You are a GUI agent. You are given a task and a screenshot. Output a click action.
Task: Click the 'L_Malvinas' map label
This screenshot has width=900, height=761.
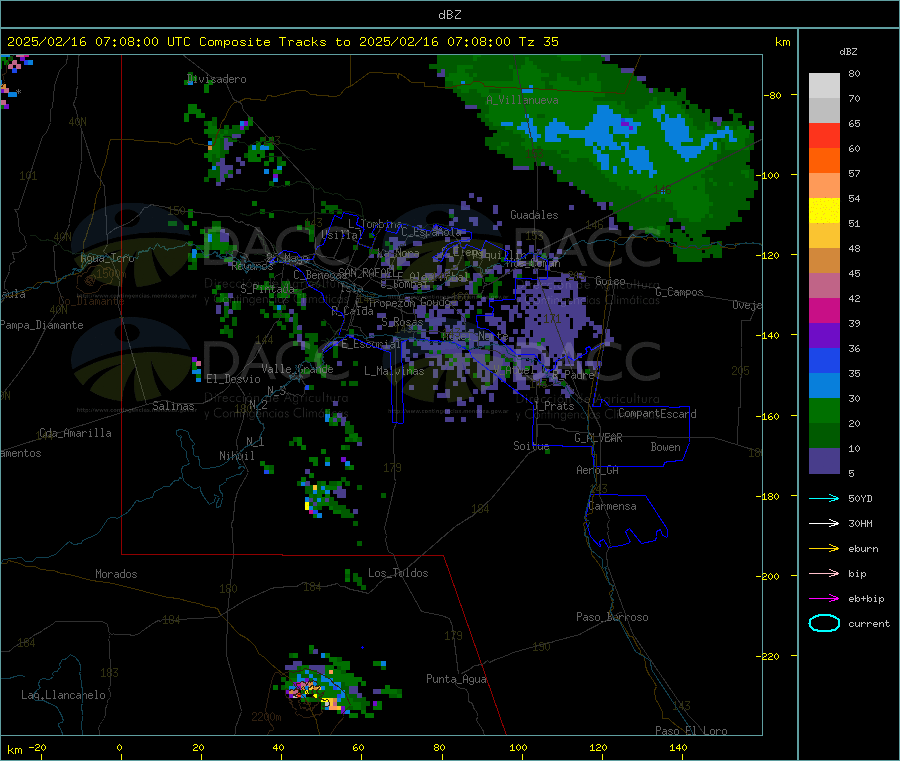point(394,371)
